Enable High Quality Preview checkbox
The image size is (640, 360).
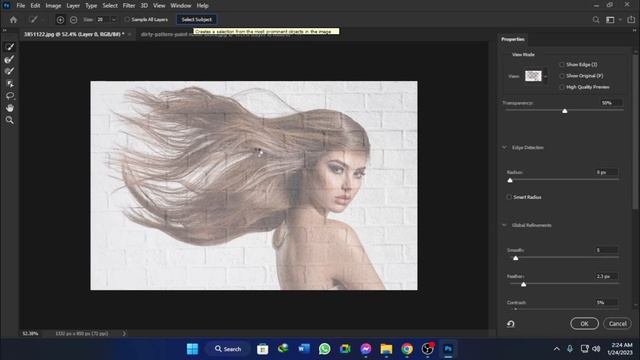(x=562, y=87)
